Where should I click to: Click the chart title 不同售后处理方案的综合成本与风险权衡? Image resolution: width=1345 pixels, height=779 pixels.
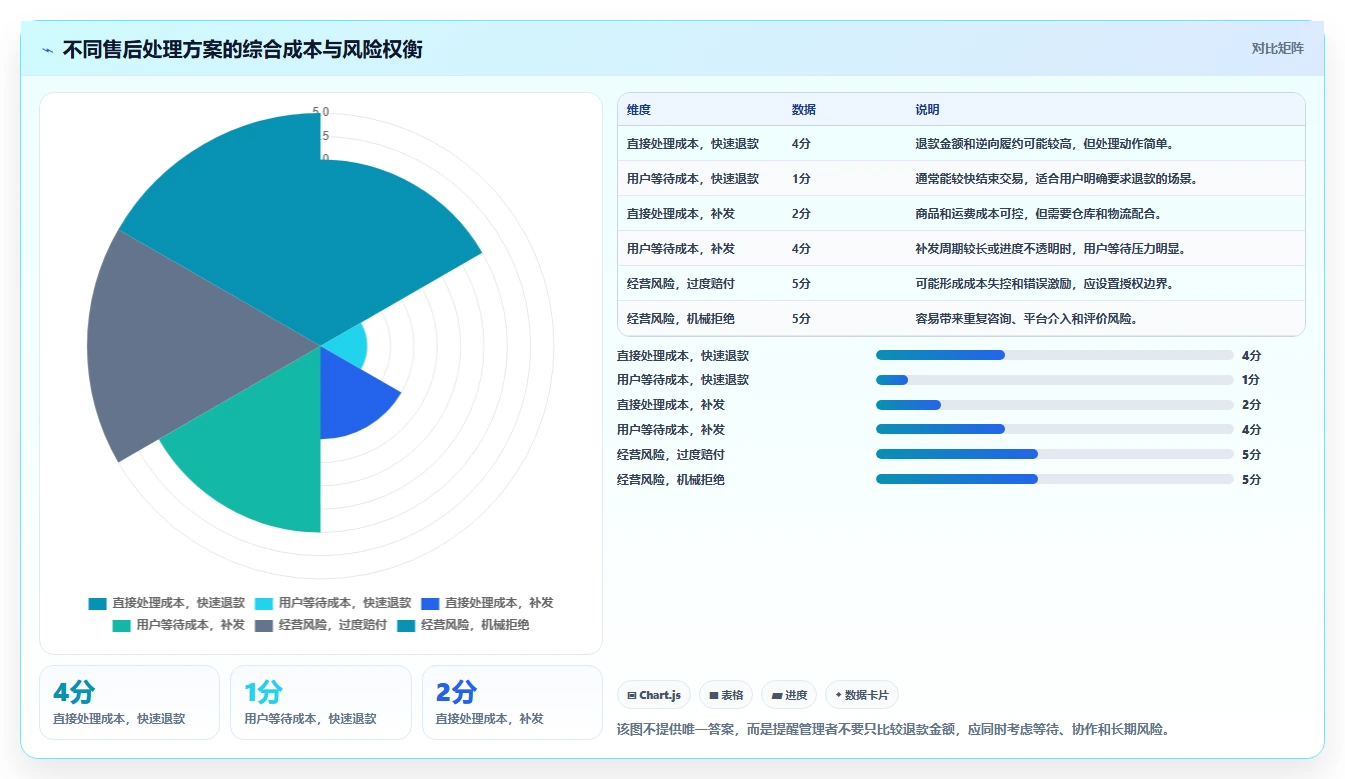coord(242,49)
